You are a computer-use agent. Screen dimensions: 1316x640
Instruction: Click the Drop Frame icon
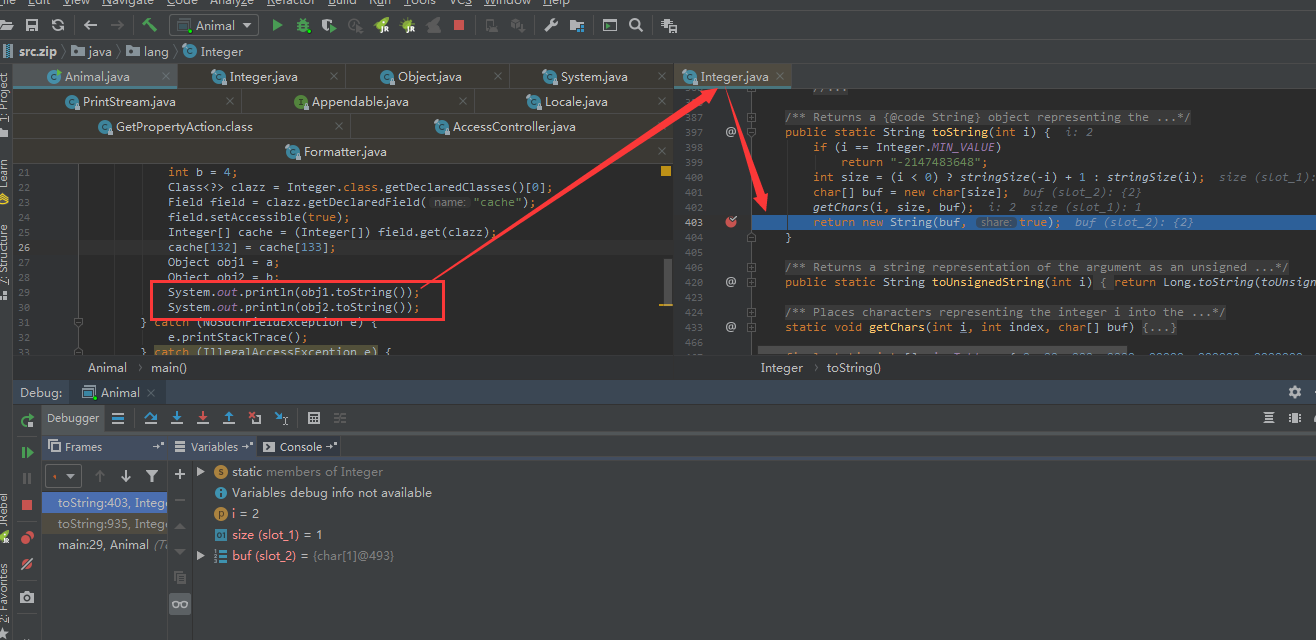coord(255,418)
